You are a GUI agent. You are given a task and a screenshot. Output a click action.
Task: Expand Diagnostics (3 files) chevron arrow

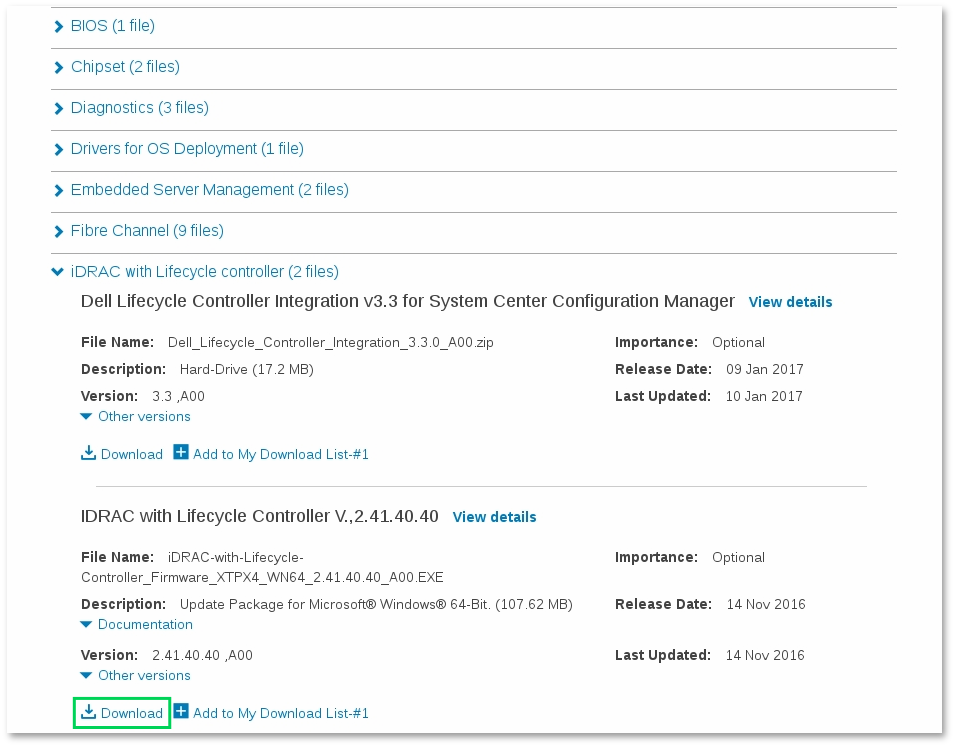click(58, 108)
